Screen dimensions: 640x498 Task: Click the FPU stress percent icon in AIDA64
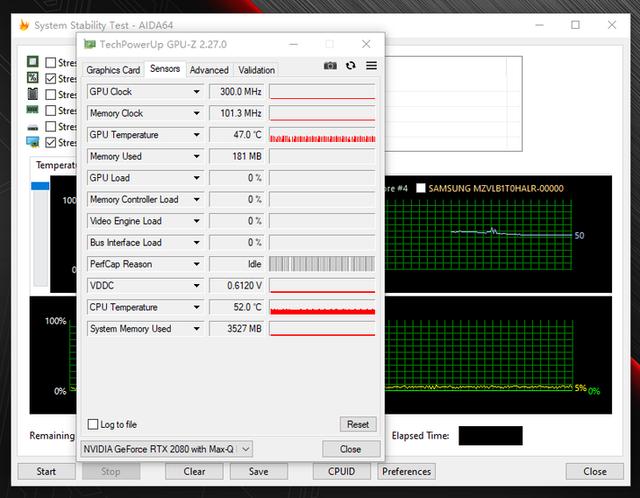[33, 78]
